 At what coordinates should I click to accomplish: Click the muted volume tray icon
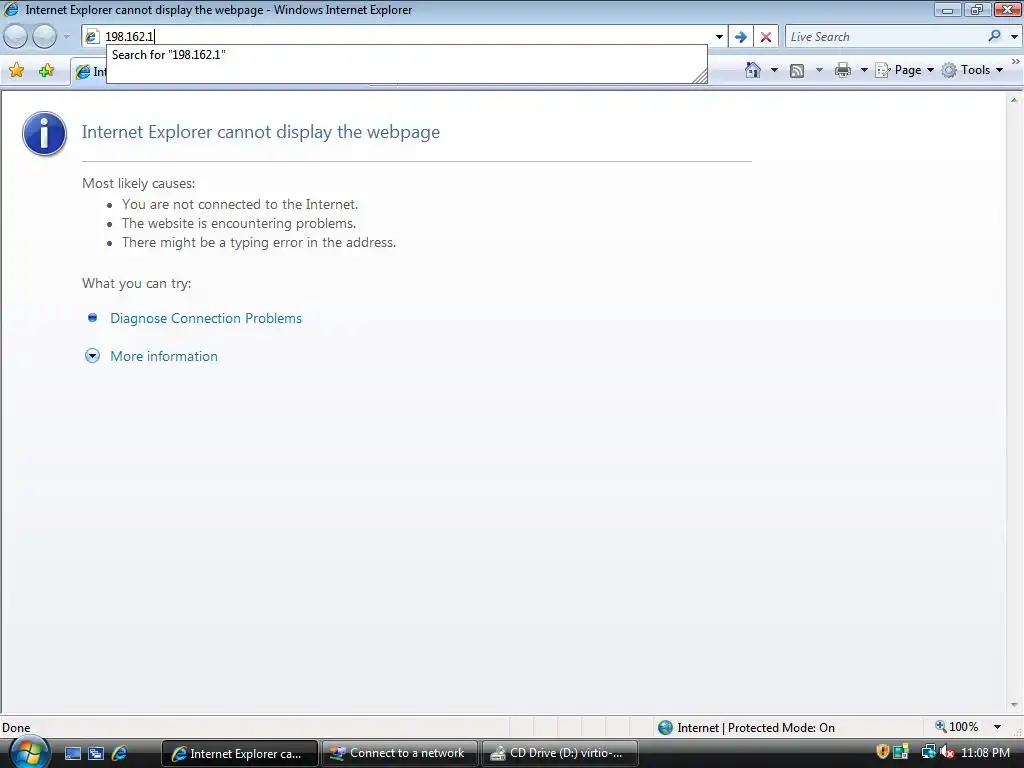pos(947,752)
